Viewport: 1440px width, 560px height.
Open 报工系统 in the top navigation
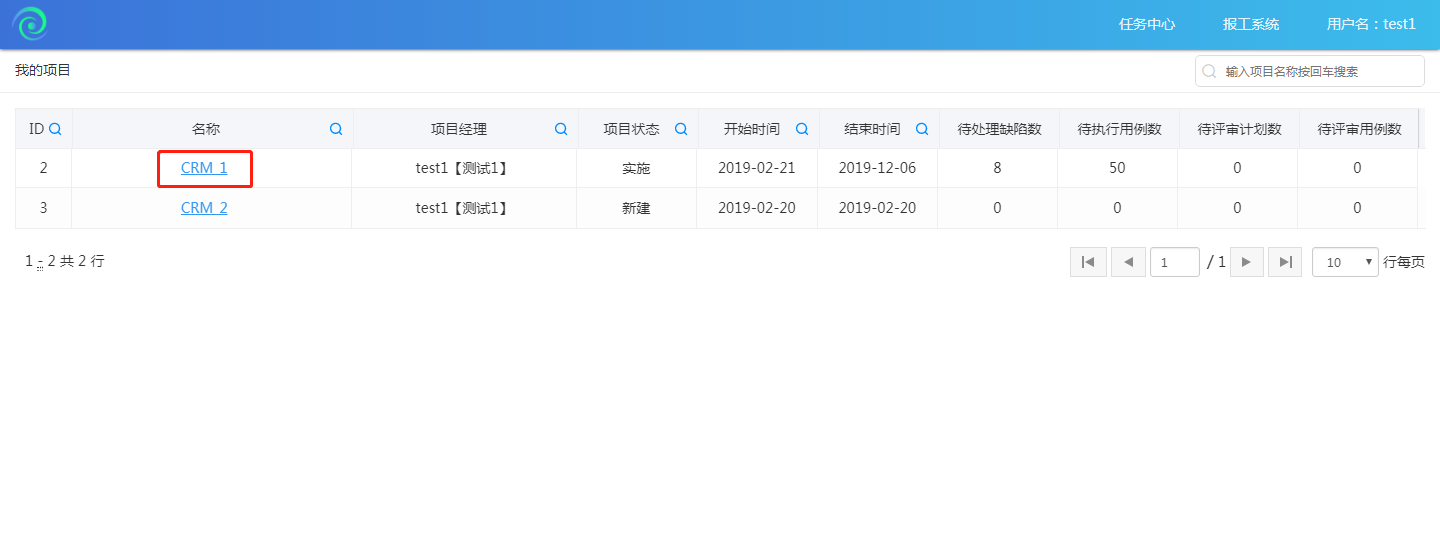pos(1251,24)
